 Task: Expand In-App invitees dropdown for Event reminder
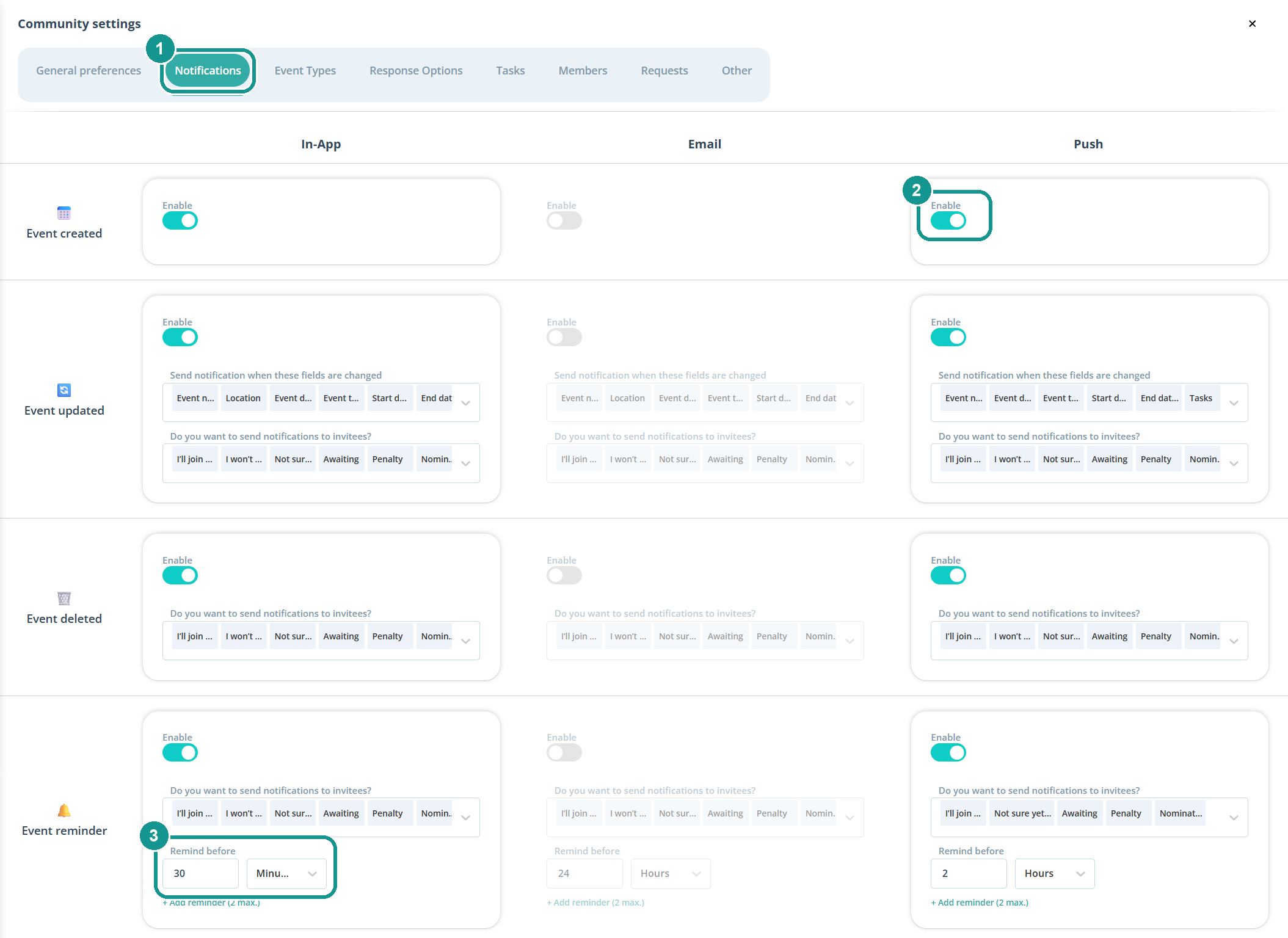[x=466, y=818]
